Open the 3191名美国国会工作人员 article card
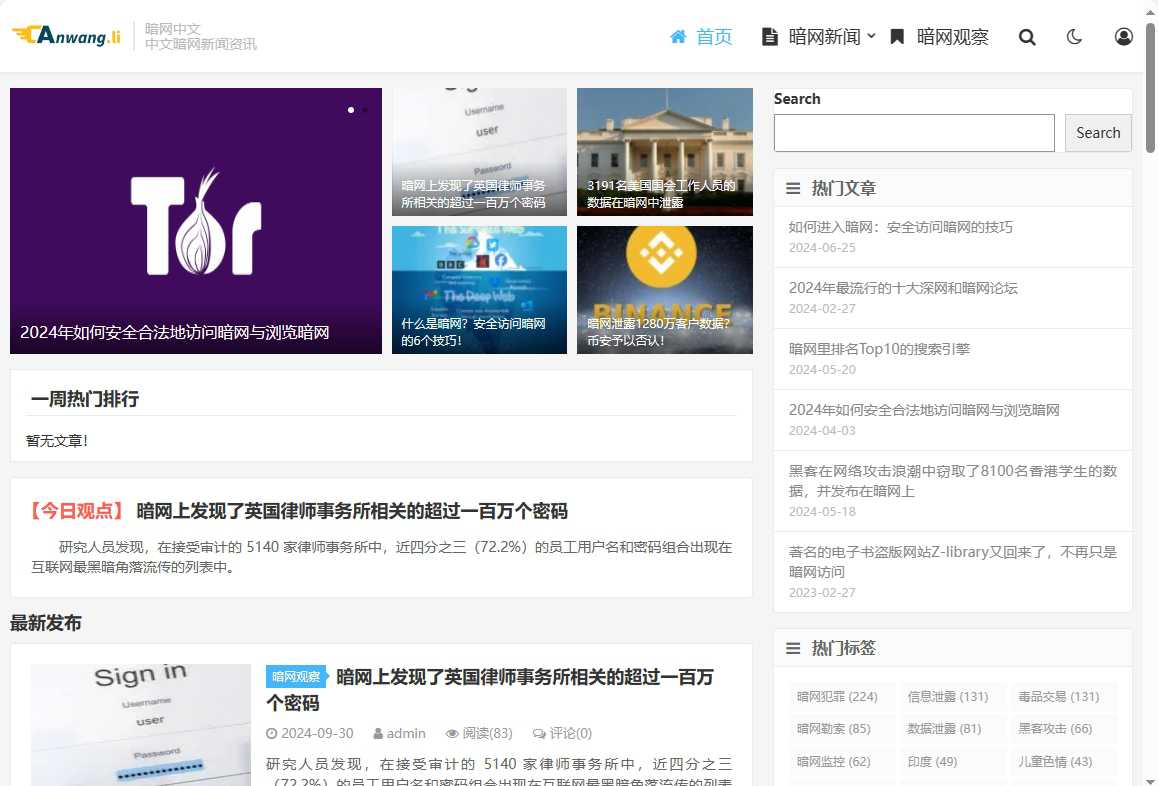The image size is (1158, 786). [665, 152]
